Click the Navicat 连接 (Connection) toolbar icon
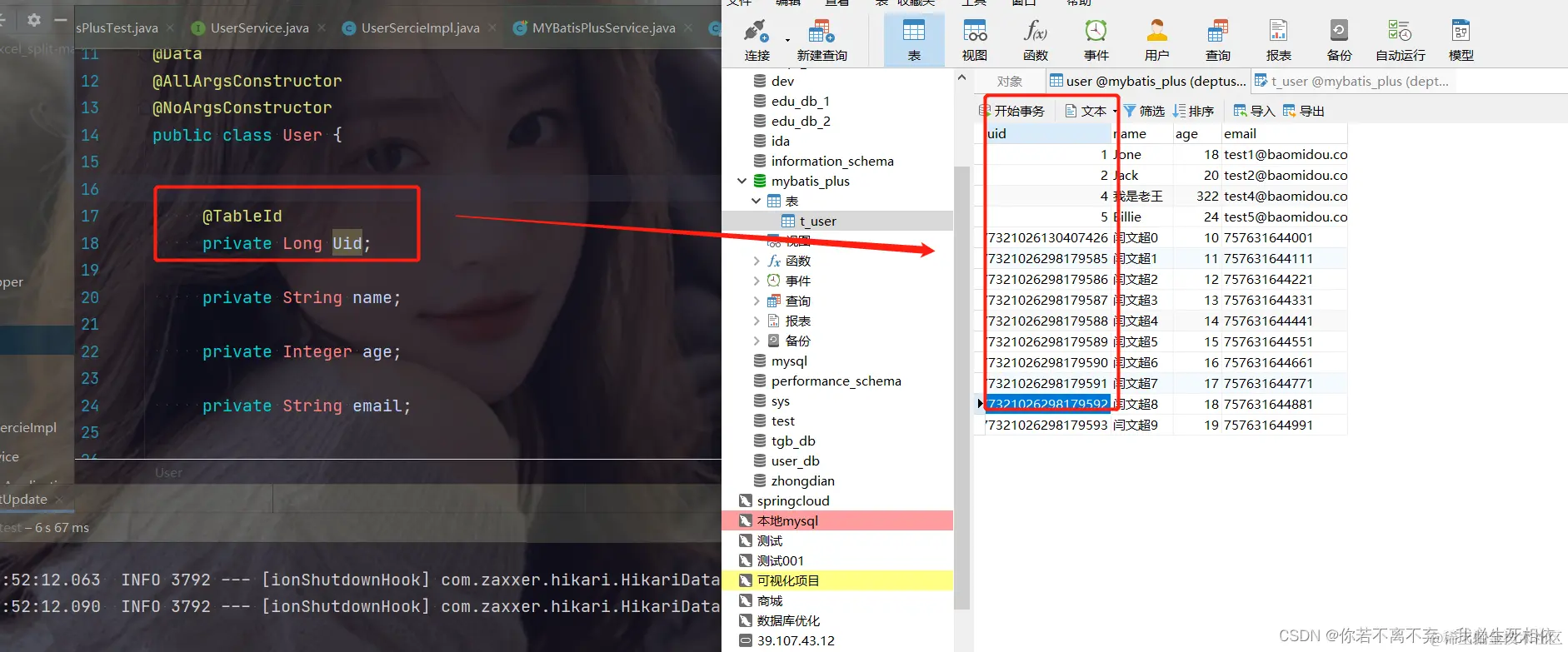This screenshot has height=652, width=1568. (757, 40)
